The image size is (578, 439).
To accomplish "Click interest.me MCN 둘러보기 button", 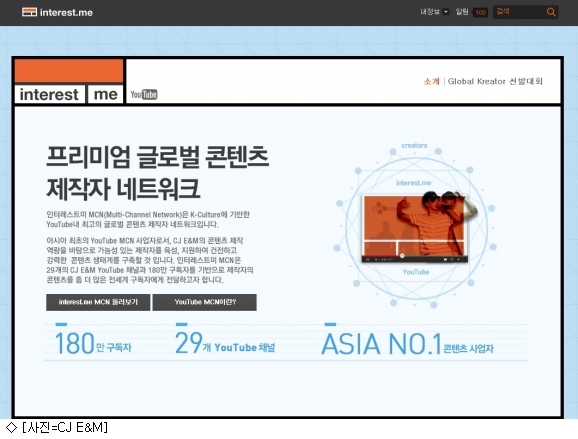I will (98, 302).
